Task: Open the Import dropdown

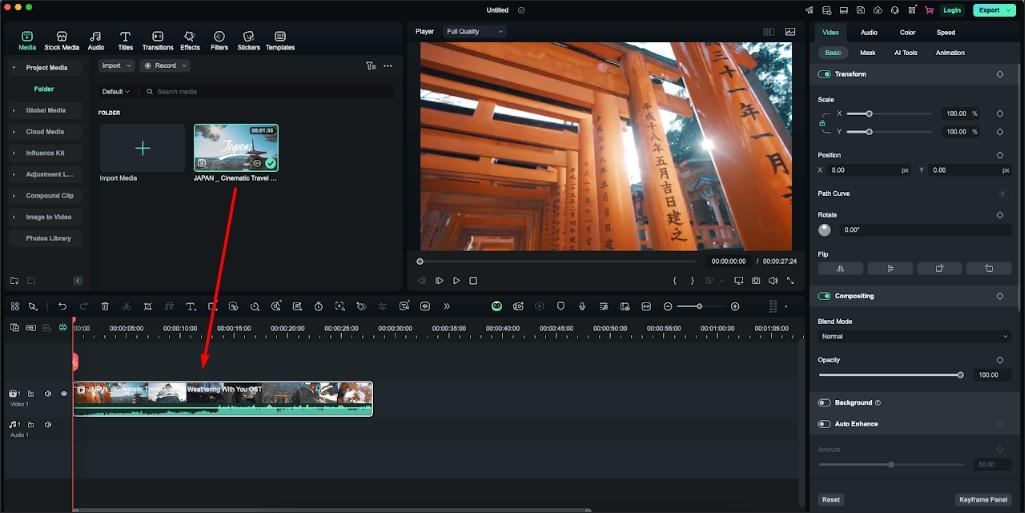Action: click(x=116, y=65)
